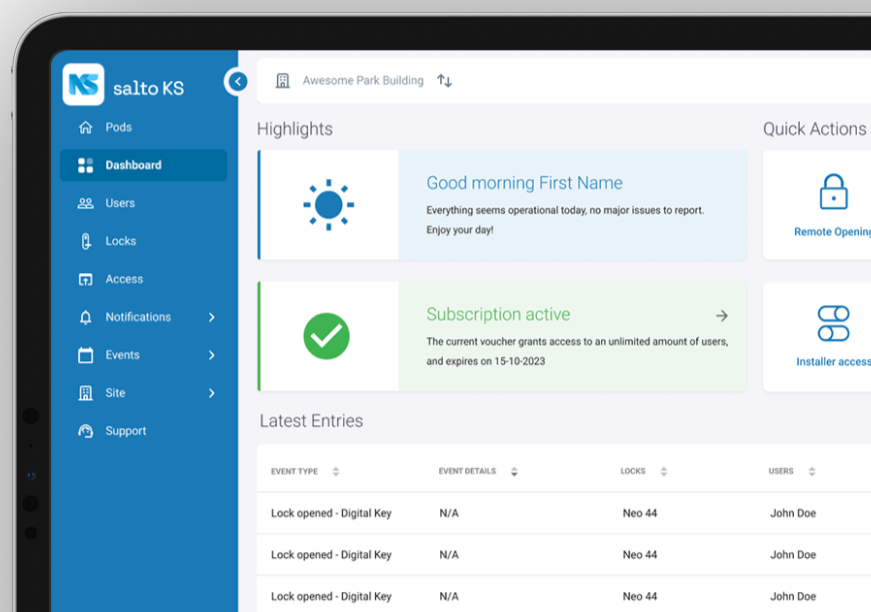
Task: Click the Users people icon in sidebar
Action: [86, 203]
